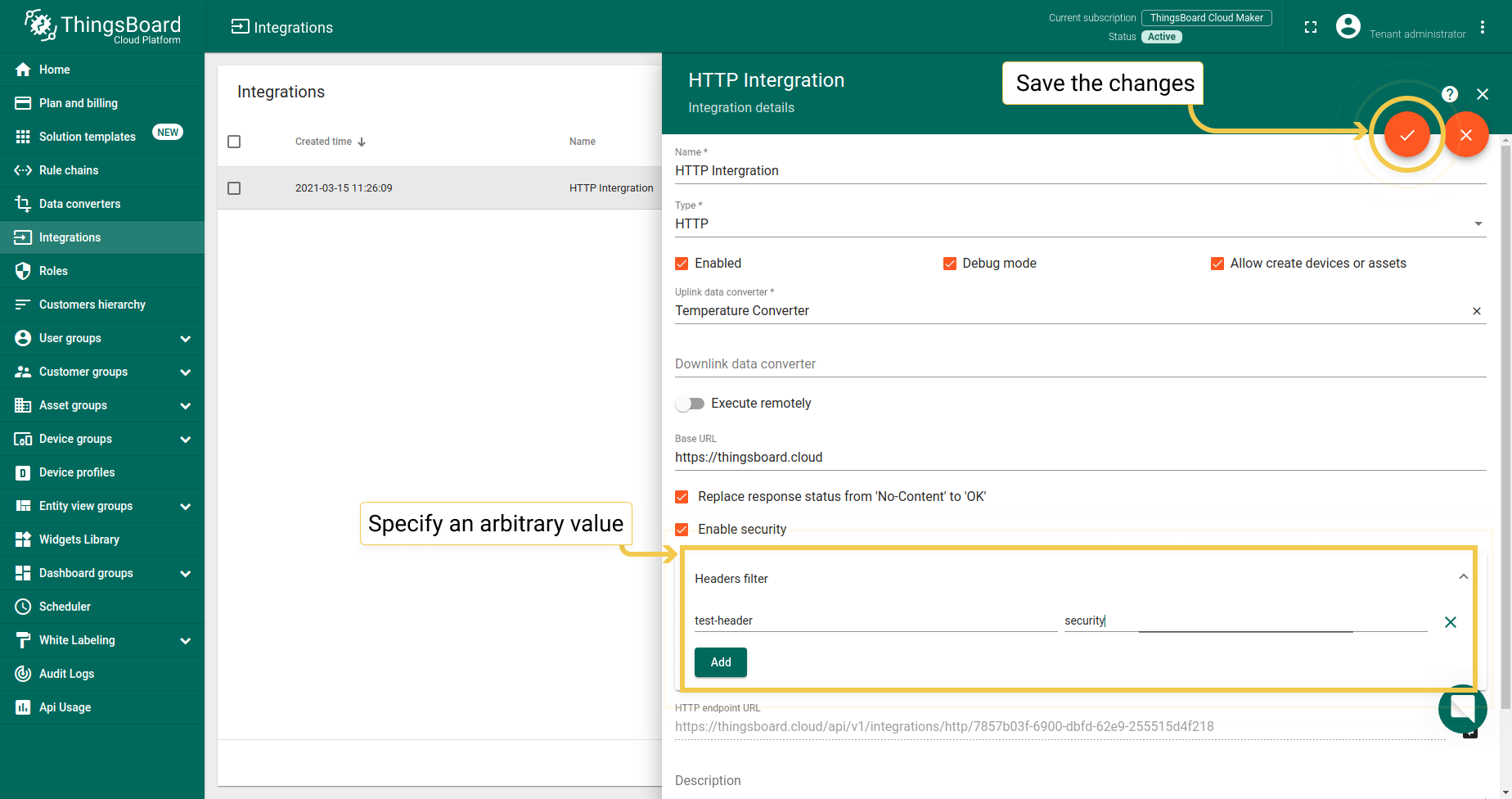The height and width of the screenshot is (799, 1512).
Task: Toggle Replace response status checkbox
Action: [x=682, y=497]
